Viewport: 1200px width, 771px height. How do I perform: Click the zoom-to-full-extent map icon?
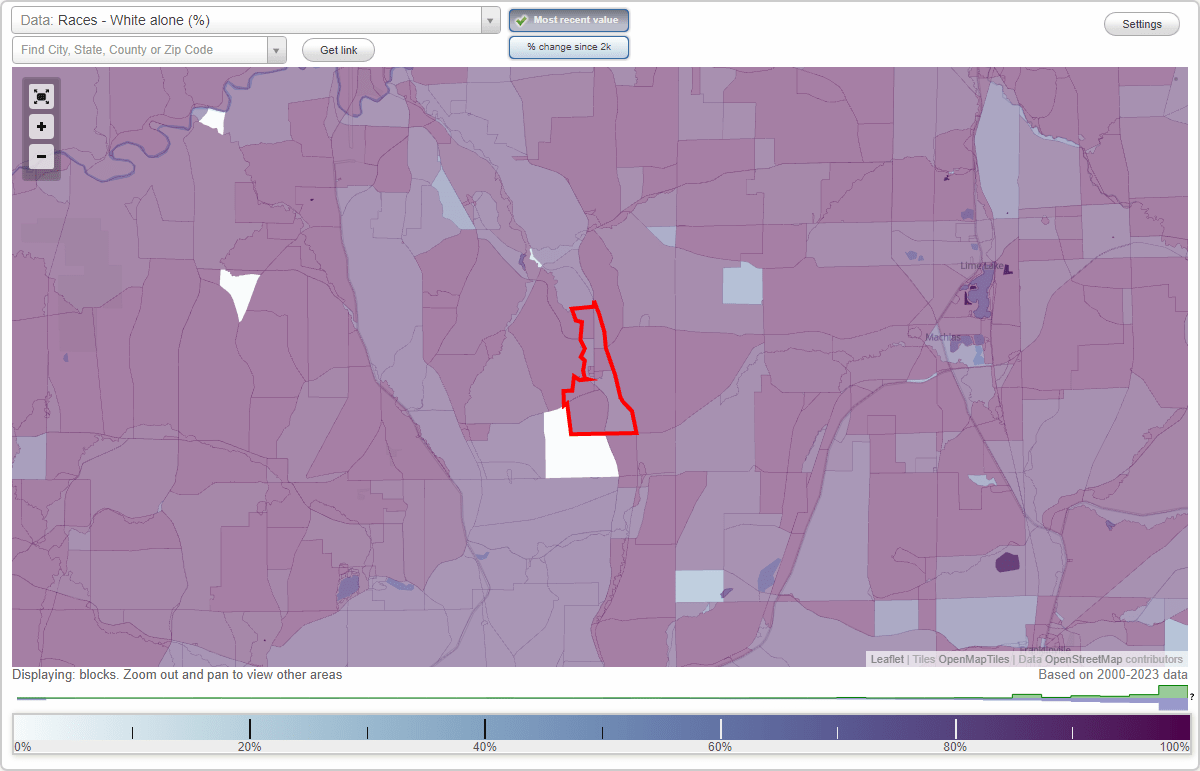[x=41, y=96]
